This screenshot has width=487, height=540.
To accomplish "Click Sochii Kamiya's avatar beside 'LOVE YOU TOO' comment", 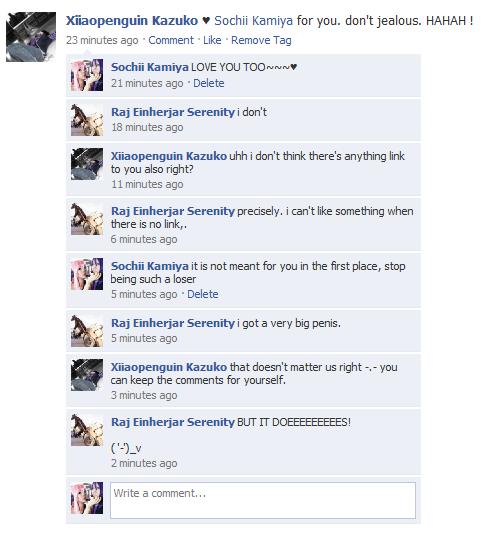I will point(87,75).
